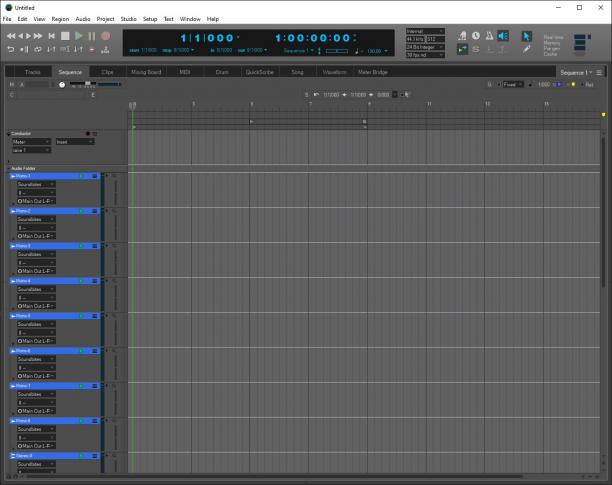Open the Fixed grid mode dropdown
The width and height of the screenshot is (612, 485).
tap(512, 84)
